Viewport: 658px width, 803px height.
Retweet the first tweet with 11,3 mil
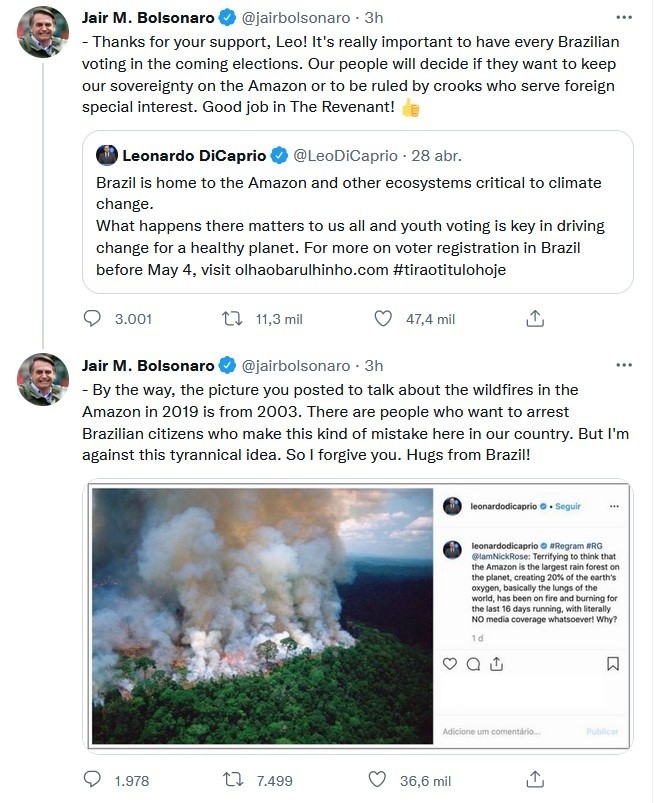click(x=230, y=319)
